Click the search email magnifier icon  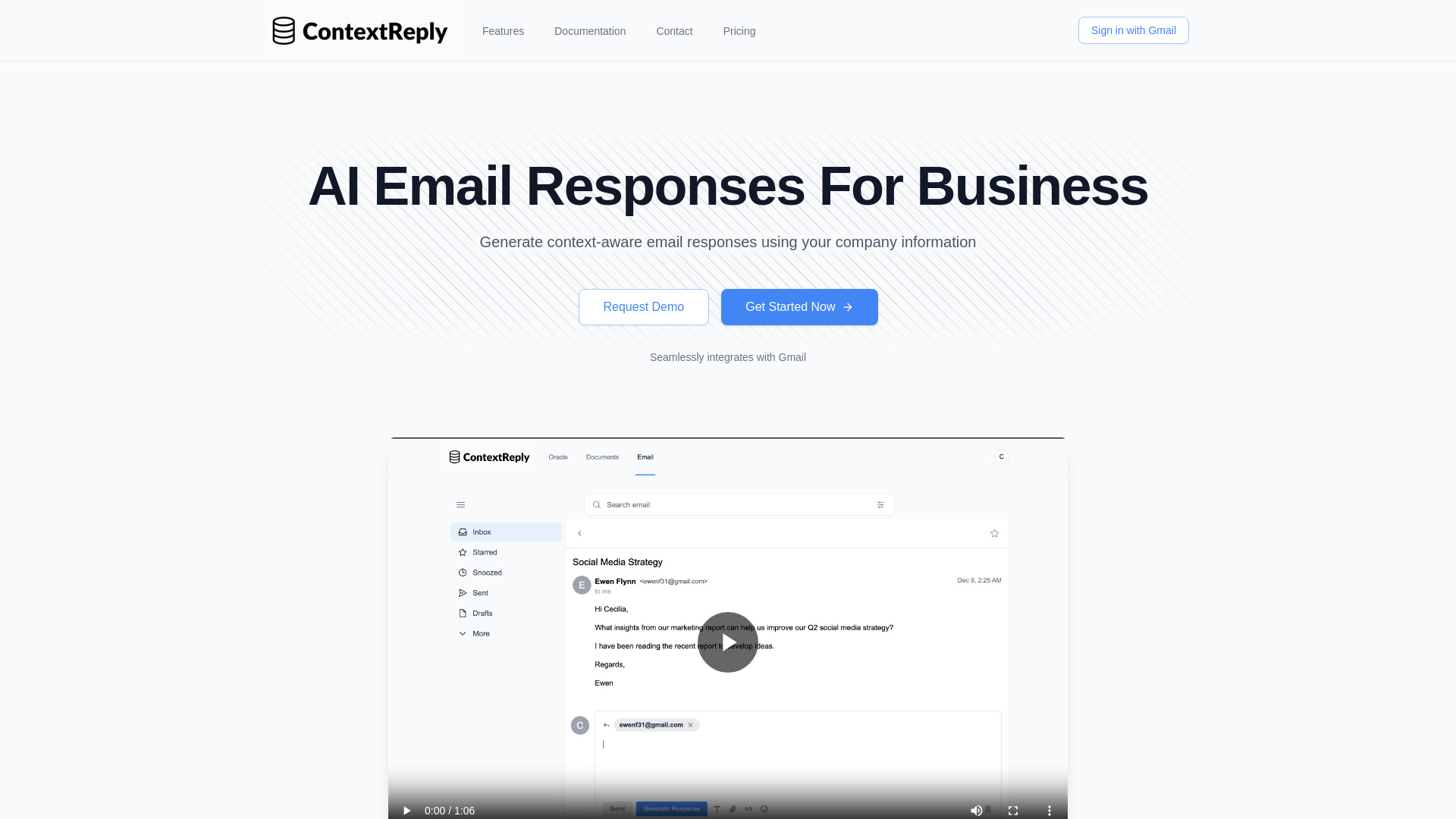coord(597,504)
